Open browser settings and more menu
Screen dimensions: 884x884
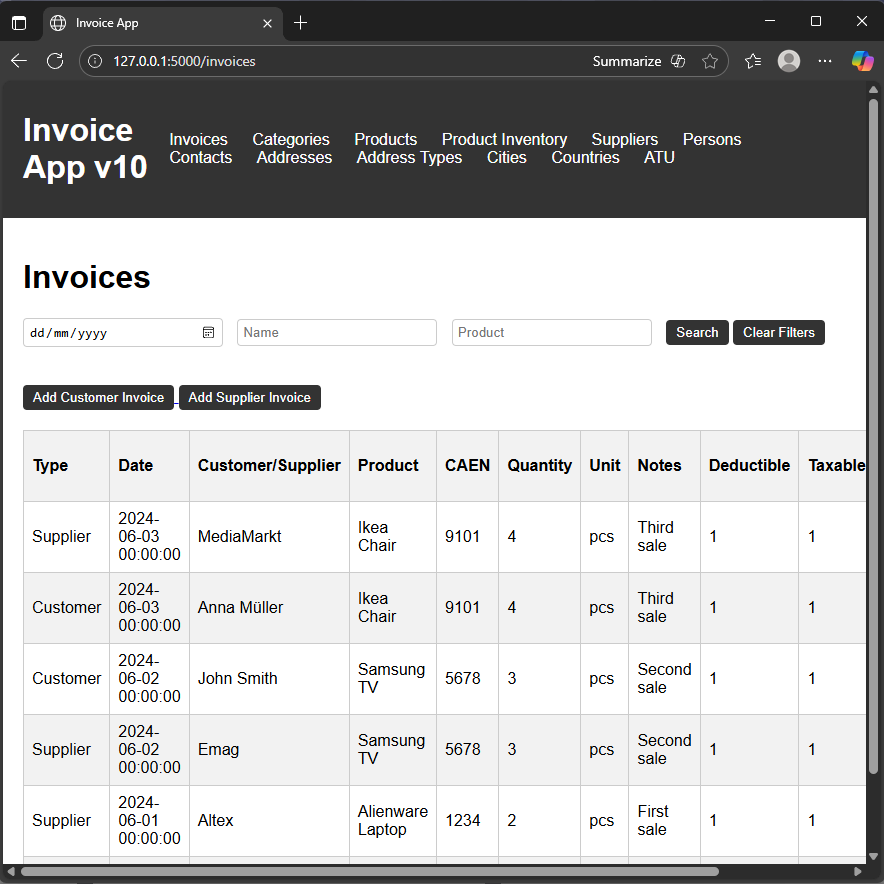coord(825,61)
